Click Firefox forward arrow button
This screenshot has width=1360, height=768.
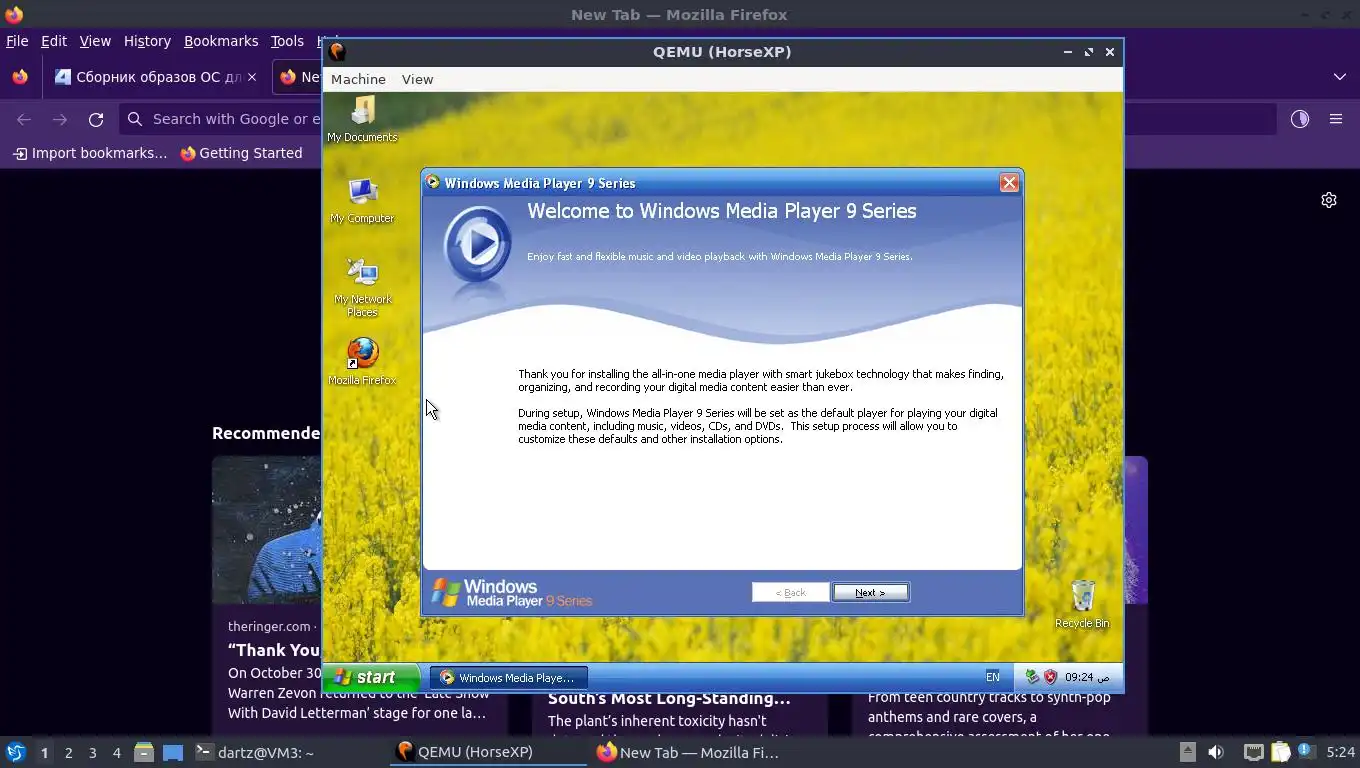(60, 119)
